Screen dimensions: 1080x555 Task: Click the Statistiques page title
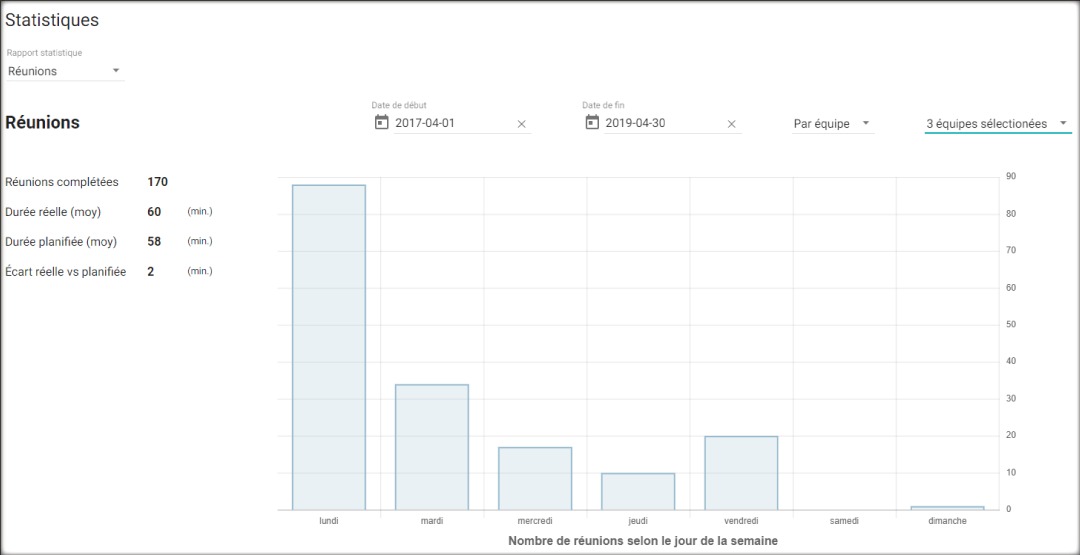tap(52, 20)
